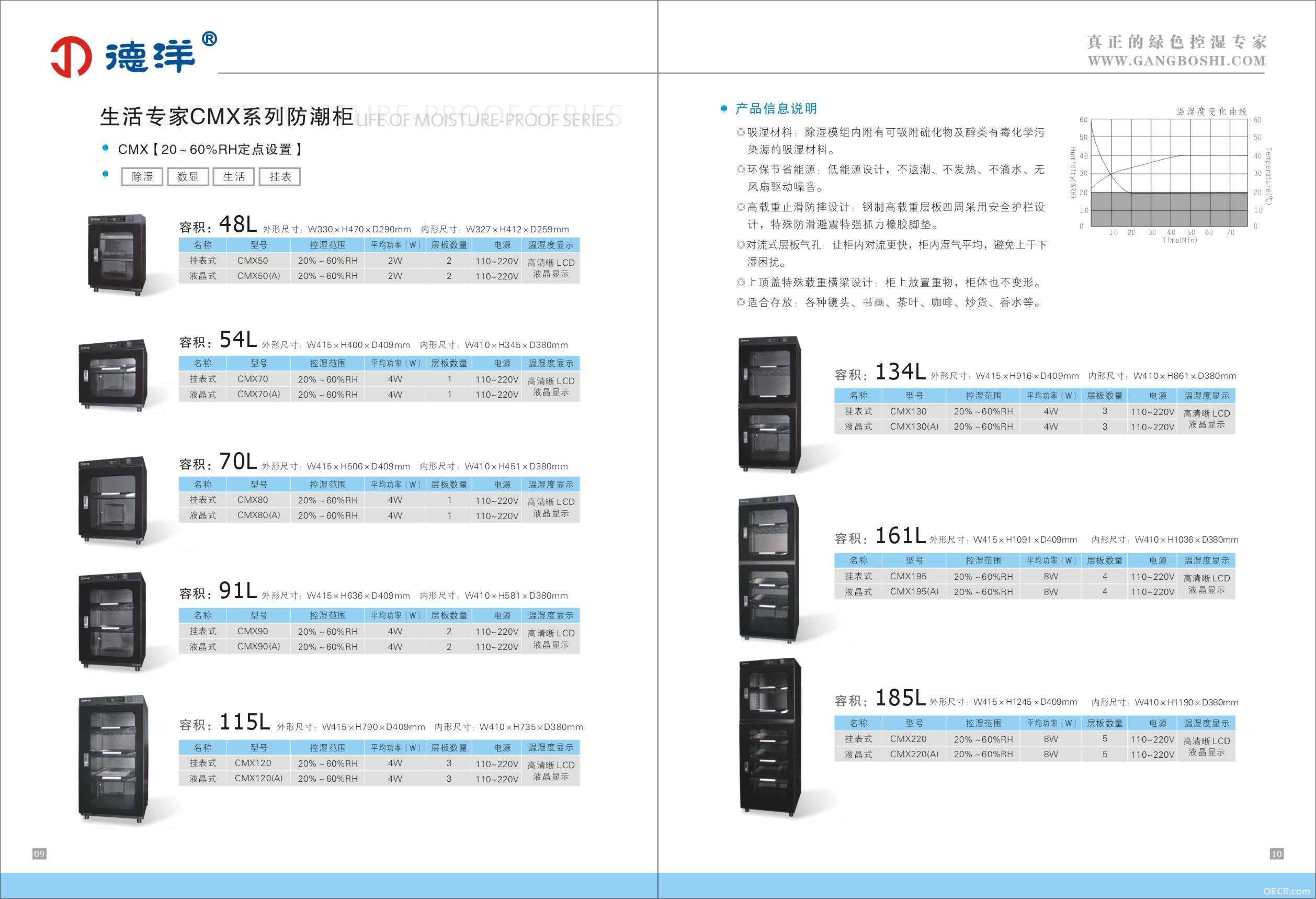Click the CMX120(A) model cell
1316x899 pixels.
(258, 778)
